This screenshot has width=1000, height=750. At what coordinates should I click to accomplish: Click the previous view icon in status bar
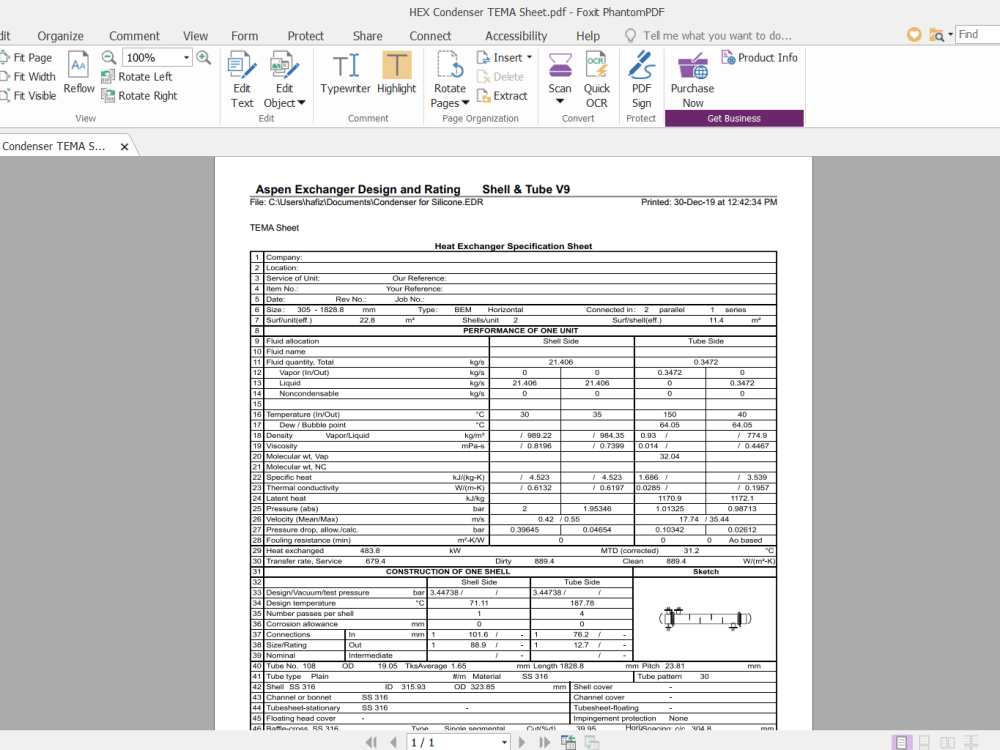pos(568,742)
